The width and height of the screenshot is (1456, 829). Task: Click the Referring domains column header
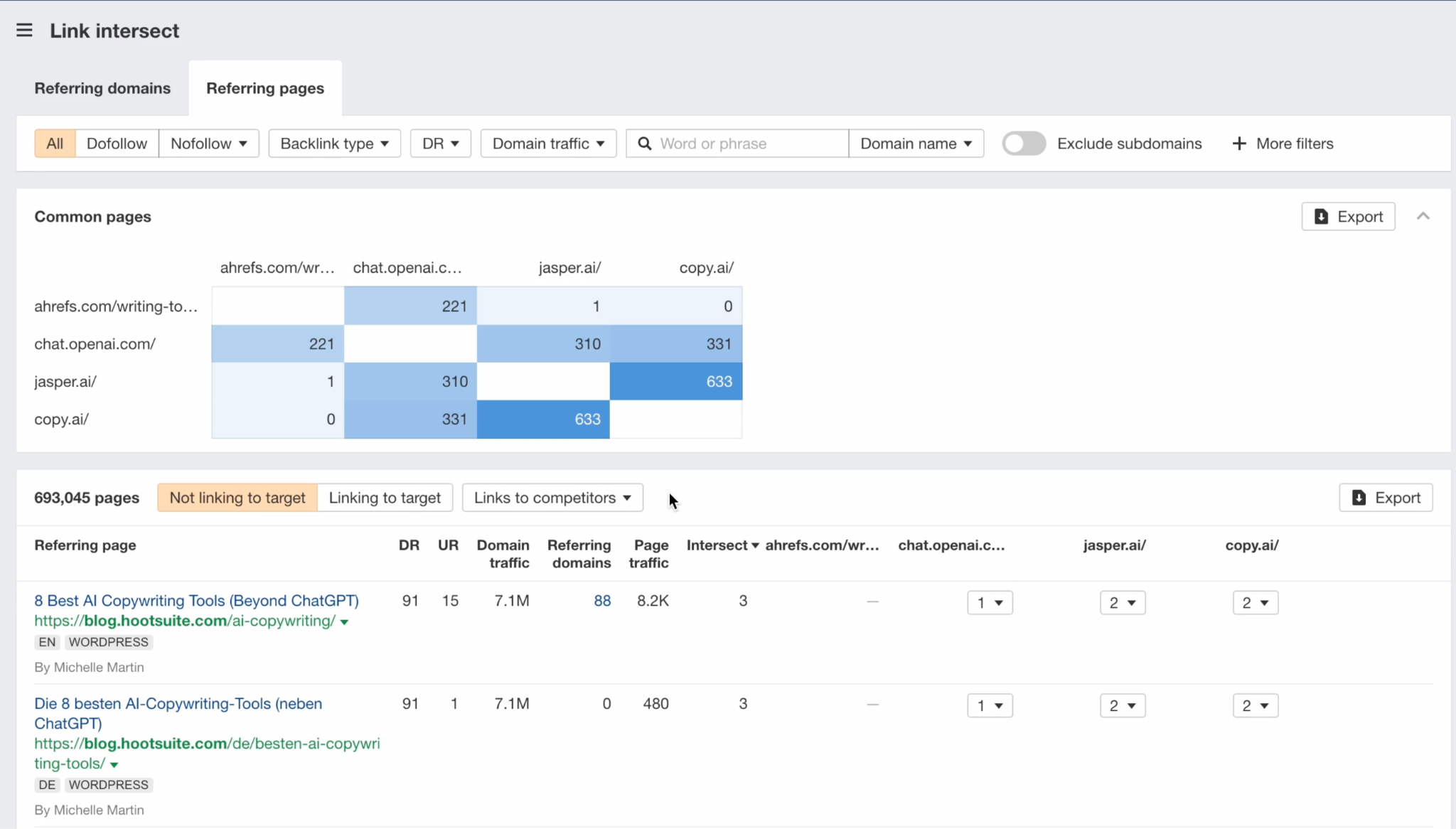(579, 554)
